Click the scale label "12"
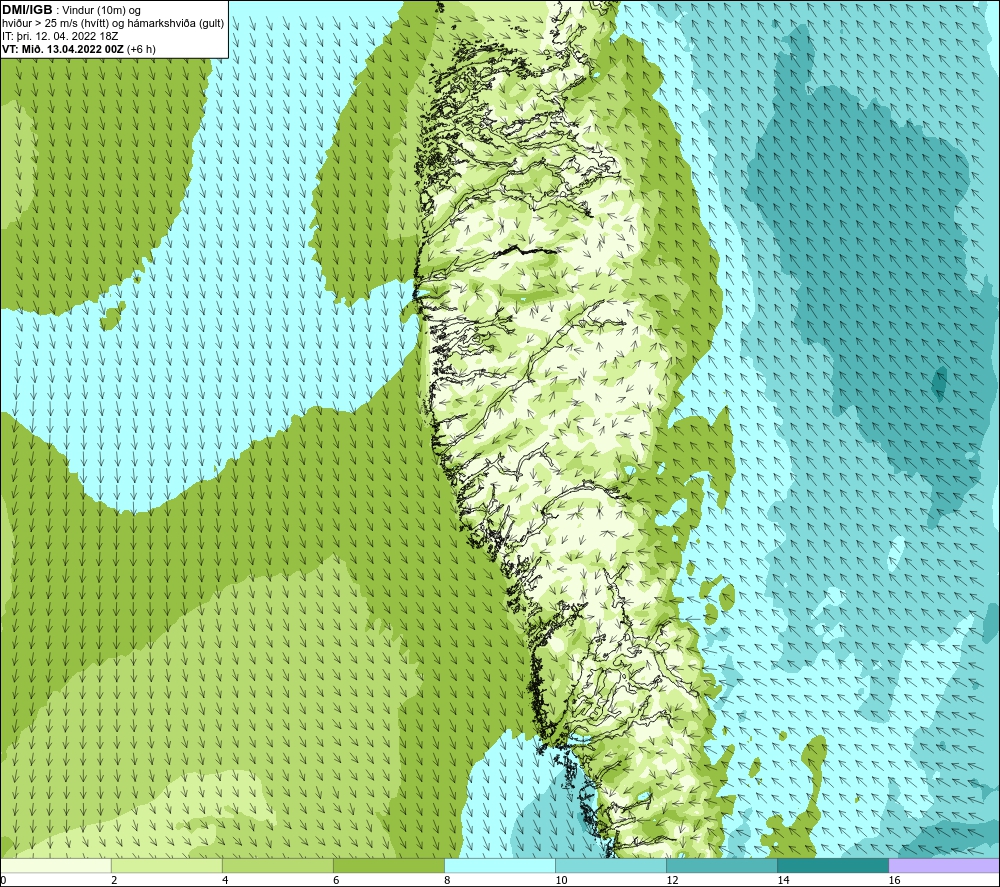The width and height of the screenshot is (1000, 887). [672, 880]
